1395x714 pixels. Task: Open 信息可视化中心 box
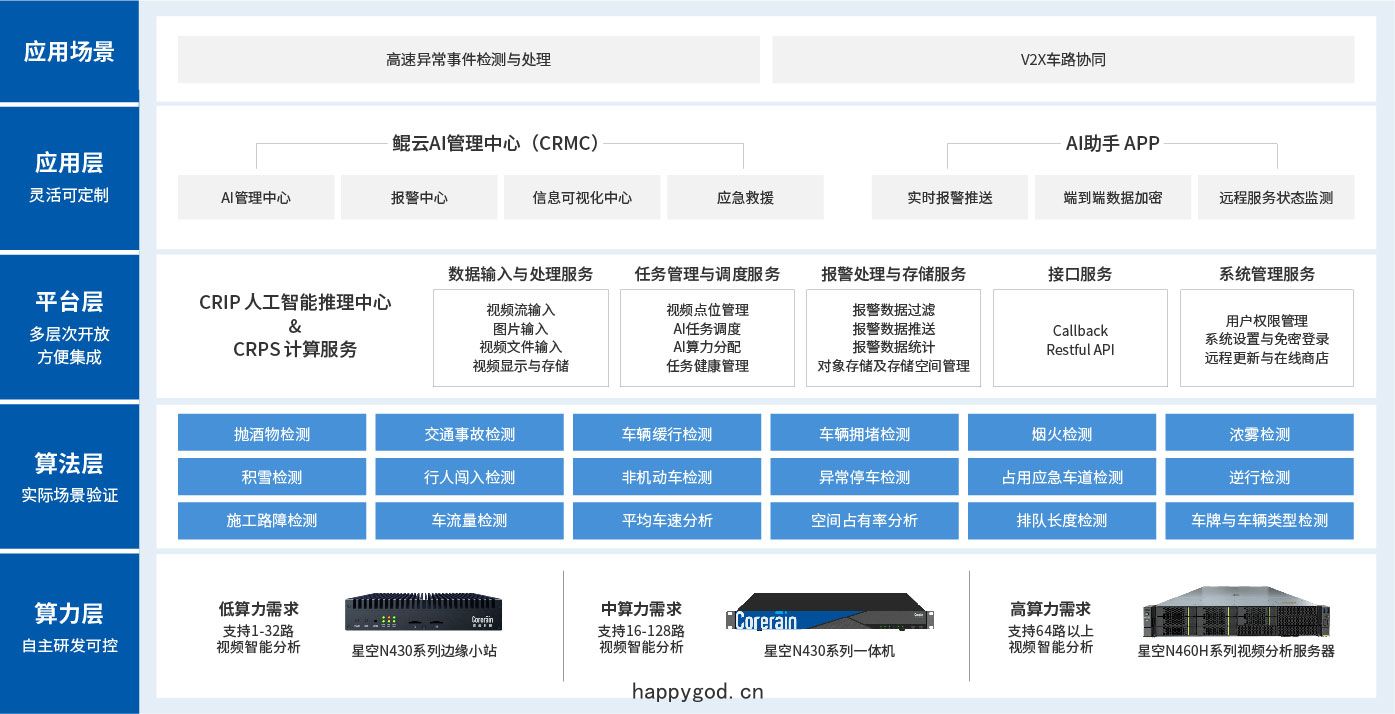(x=582, y=197)
